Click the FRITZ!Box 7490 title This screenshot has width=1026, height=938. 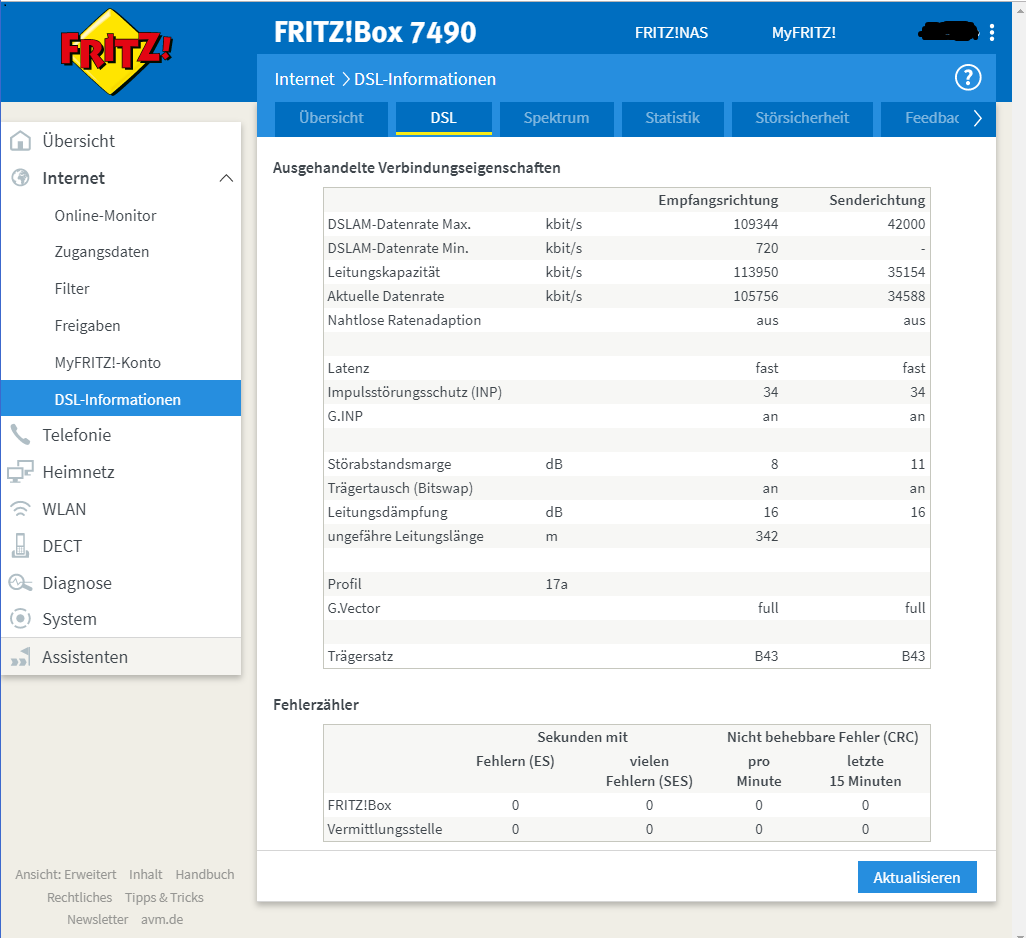click(x=375, y=32)
